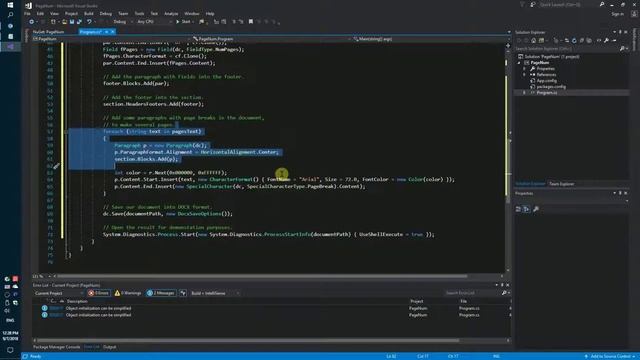Close the Program.cs editor tab
Image resolution: width=640 pixels, height=360 pixels.
coord(113,31)
